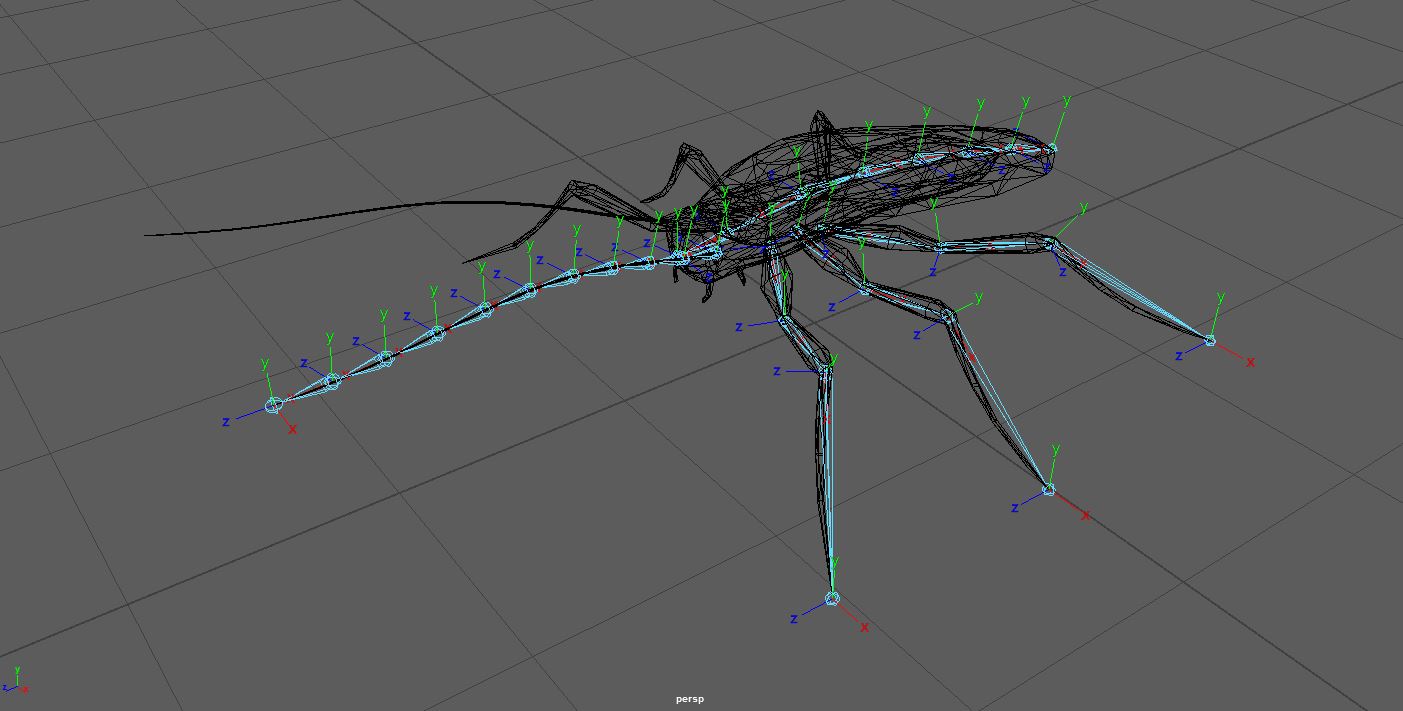
Task: Select the knee joint of the frontmost leg
Action: click(x=826, y=372)
